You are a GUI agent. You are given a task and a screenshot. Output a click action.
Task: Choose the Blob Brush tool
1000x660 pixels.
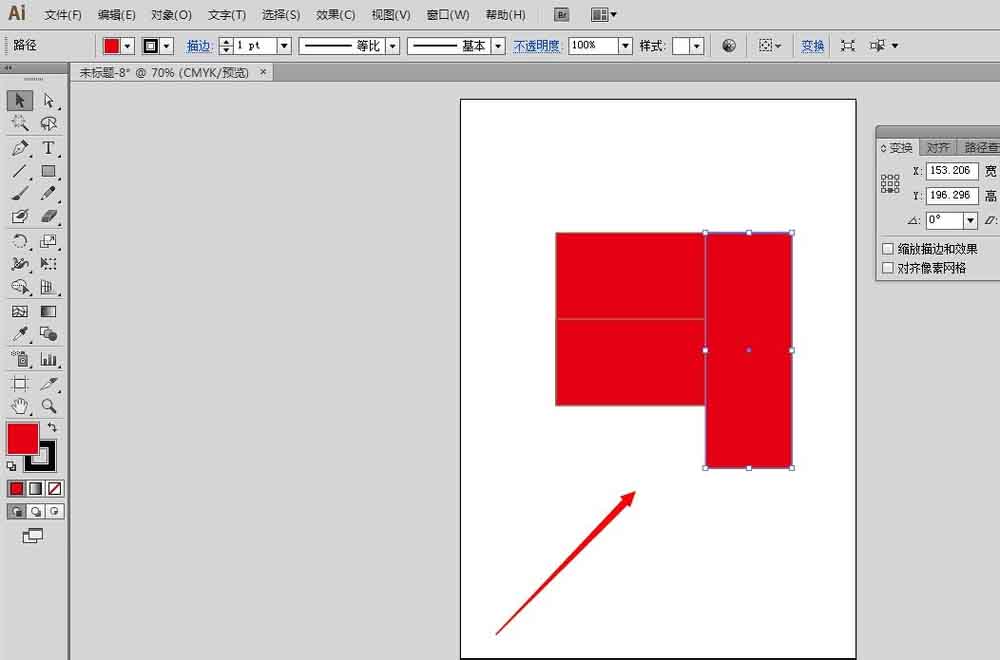(x=20, y=216)
